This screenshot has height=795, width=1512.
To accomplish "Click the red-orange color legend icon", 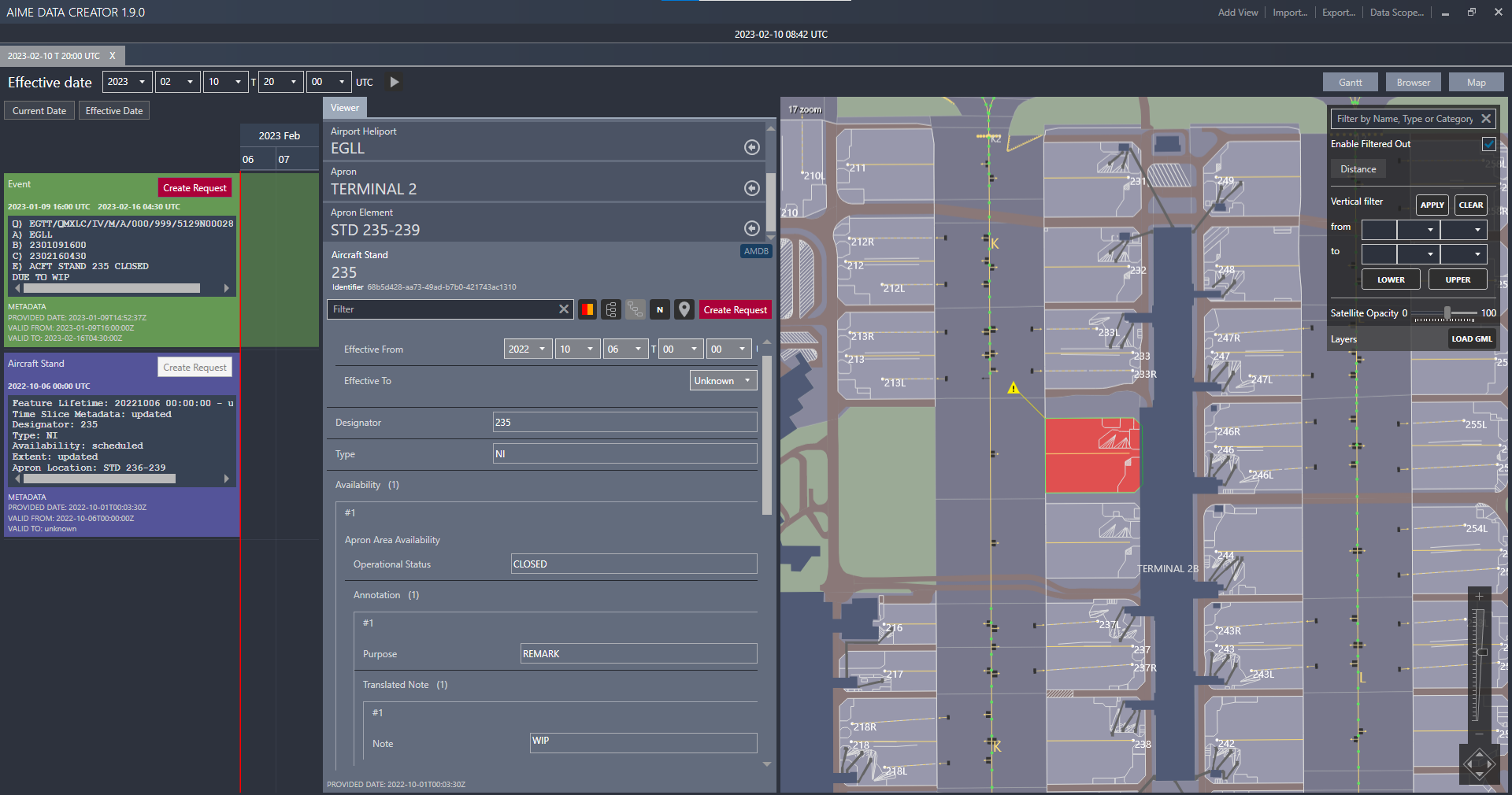I will 587,310.
